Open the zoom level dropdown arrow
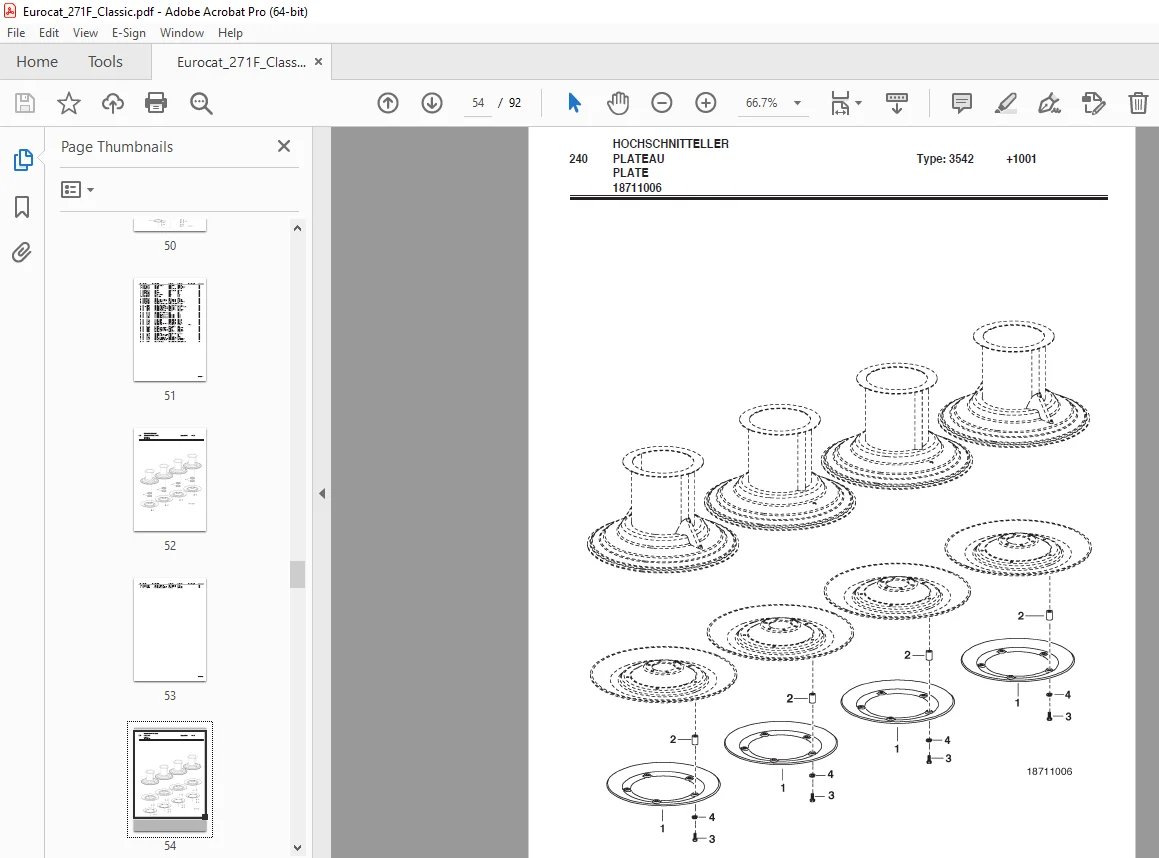 [x=798, y=103]
